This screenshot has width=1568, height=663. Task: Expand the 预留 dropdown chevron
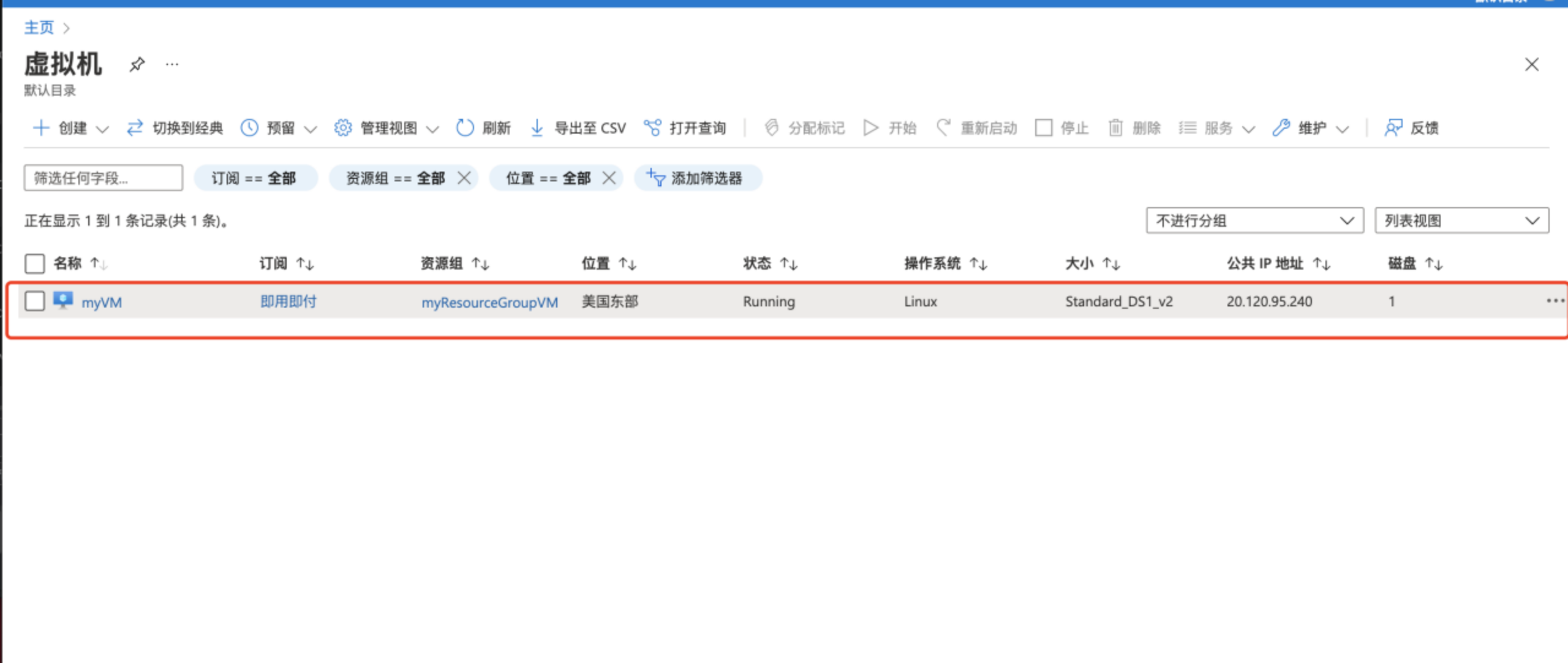311,129
